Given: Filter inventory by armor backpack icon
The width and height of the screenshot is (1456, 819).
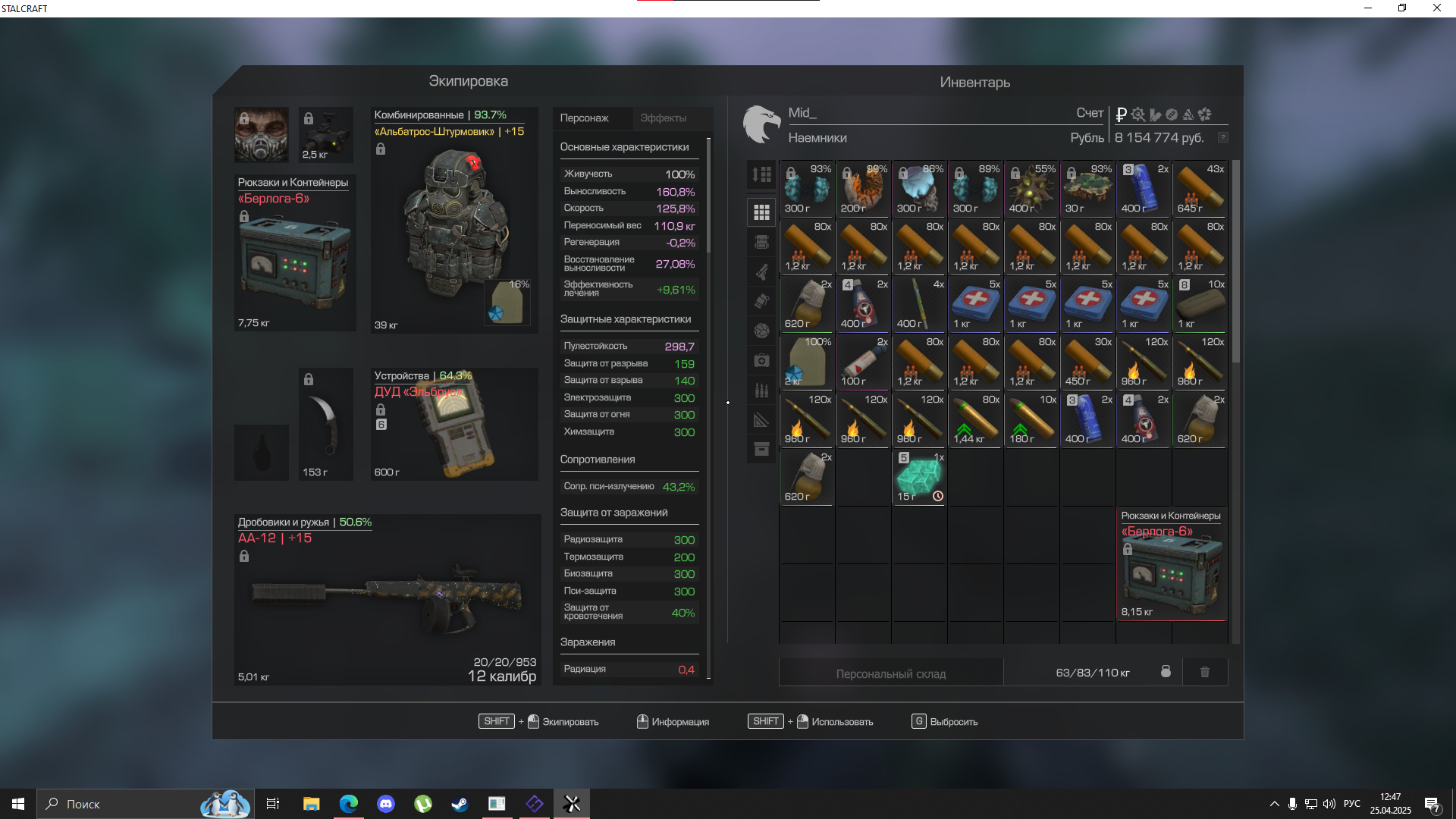Looking at the screenshot, I should 761,242.
